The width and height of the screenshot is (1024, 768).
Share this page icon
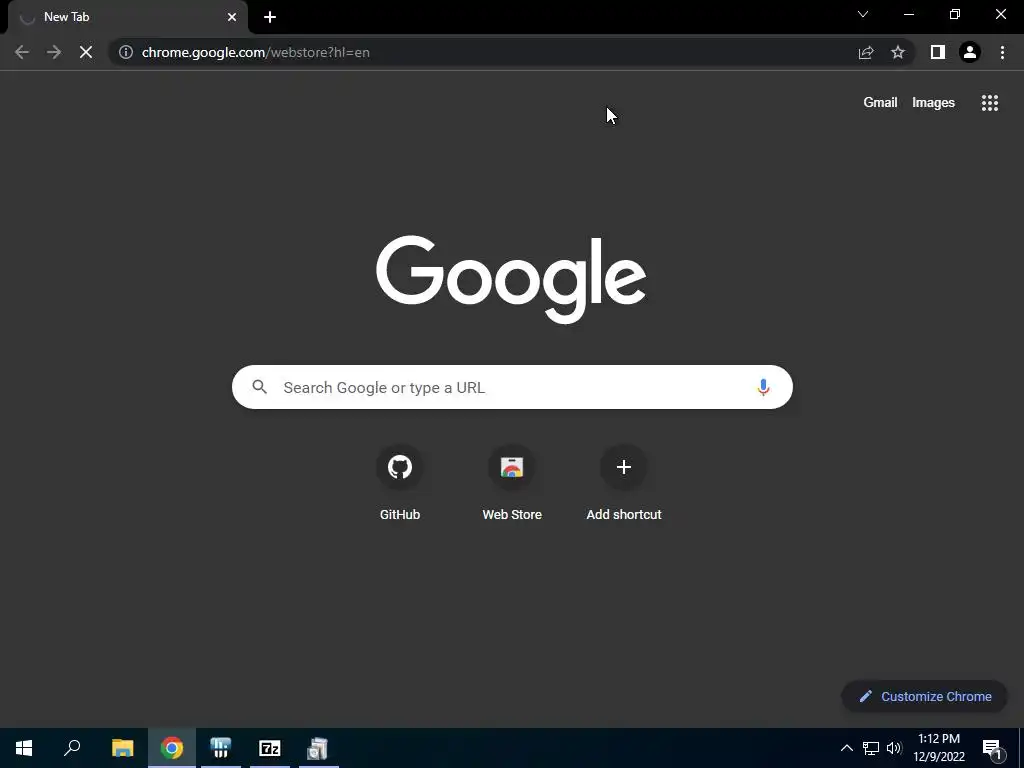click(866, 52)
